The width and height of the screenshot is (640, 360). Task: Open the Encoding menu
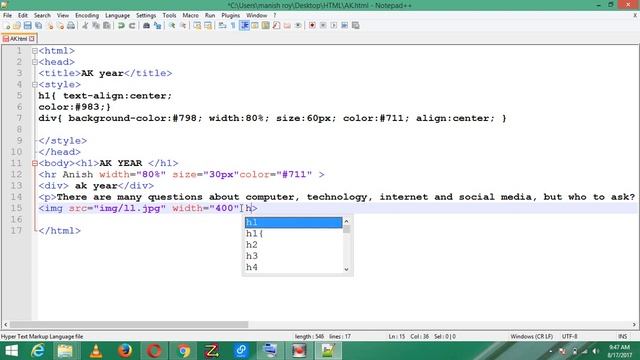pyautogui.click(x=87, y=15)
